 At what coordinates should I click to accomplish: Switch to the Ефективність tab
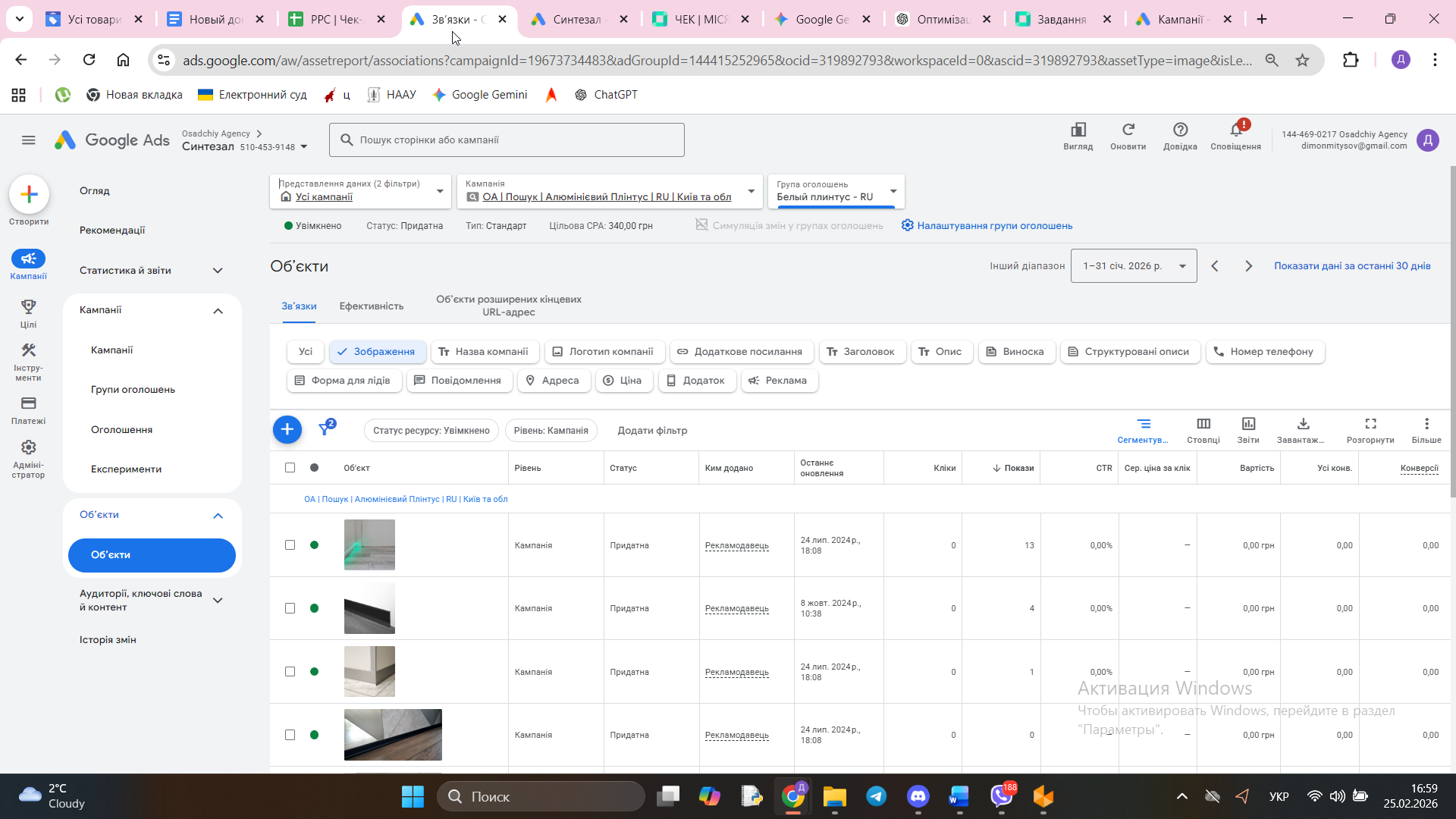pyautogui.click(x=371, y=306)
